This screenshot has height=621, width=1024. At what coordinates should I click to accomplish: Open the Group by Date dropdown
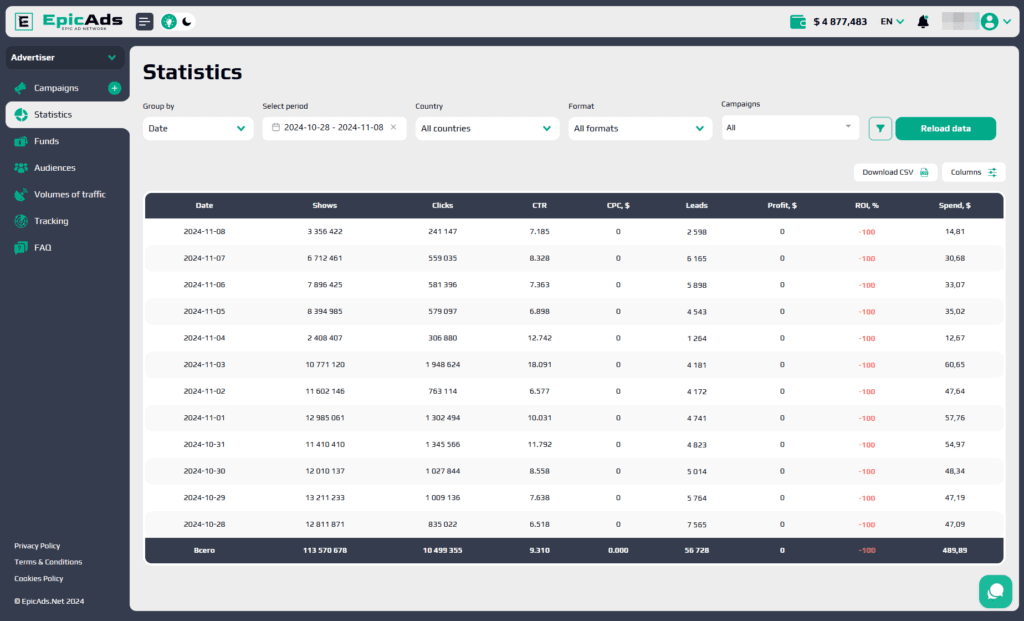tap(198, 129)
